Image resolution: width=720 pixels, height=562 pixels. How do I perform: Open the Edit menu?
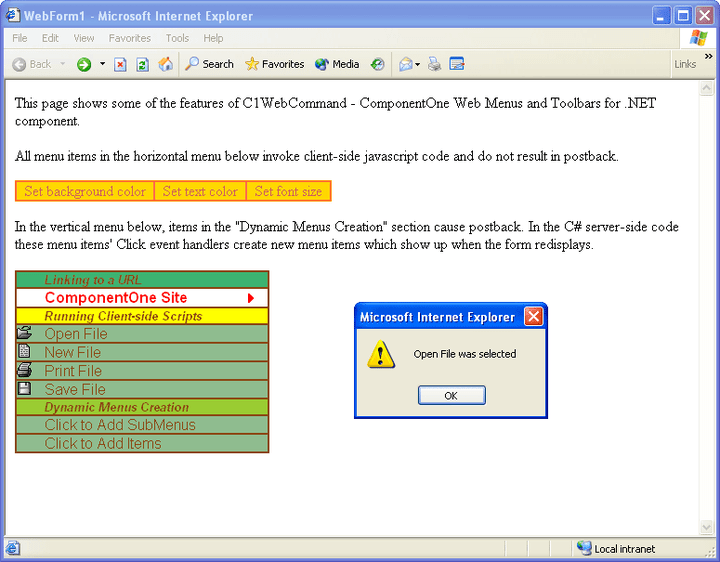[50, 38]
